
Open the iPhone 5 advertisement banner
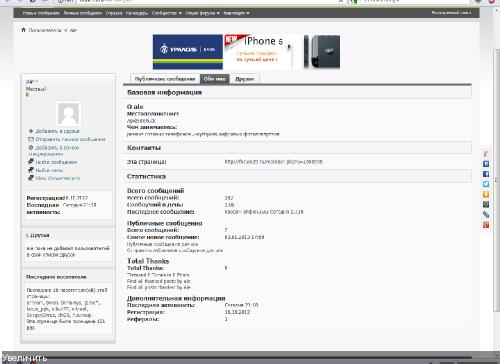(x=282, y=52)
